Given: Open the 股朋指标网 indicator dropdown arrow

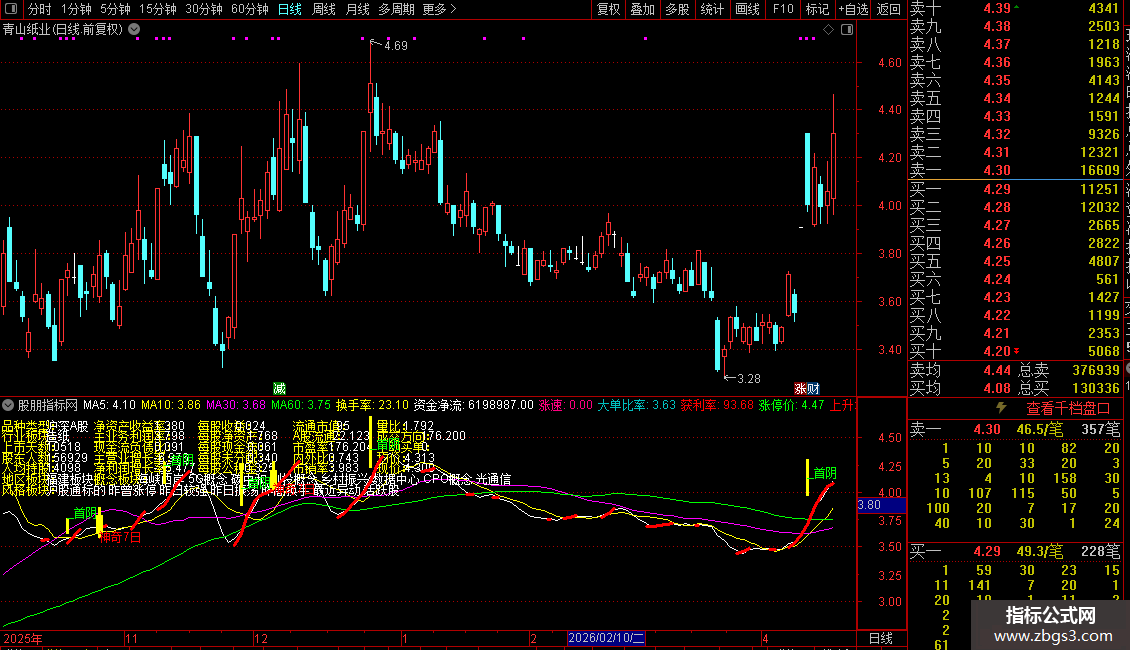Looking at the screenshot, I should (8, 405).
